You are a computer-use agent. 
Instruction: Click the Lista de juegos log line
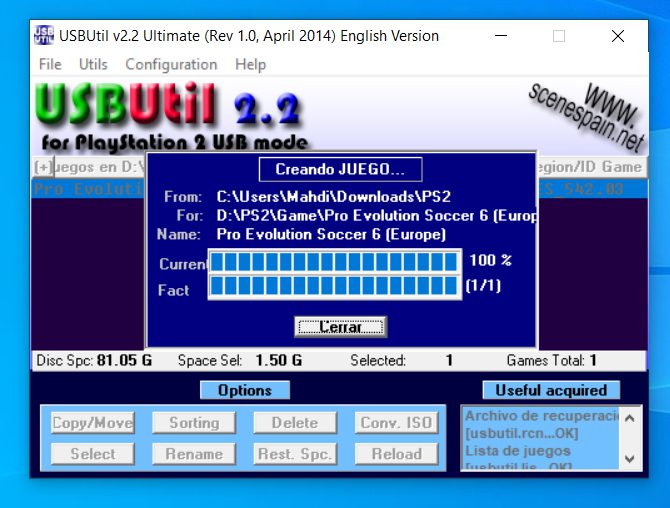[517, 451]
